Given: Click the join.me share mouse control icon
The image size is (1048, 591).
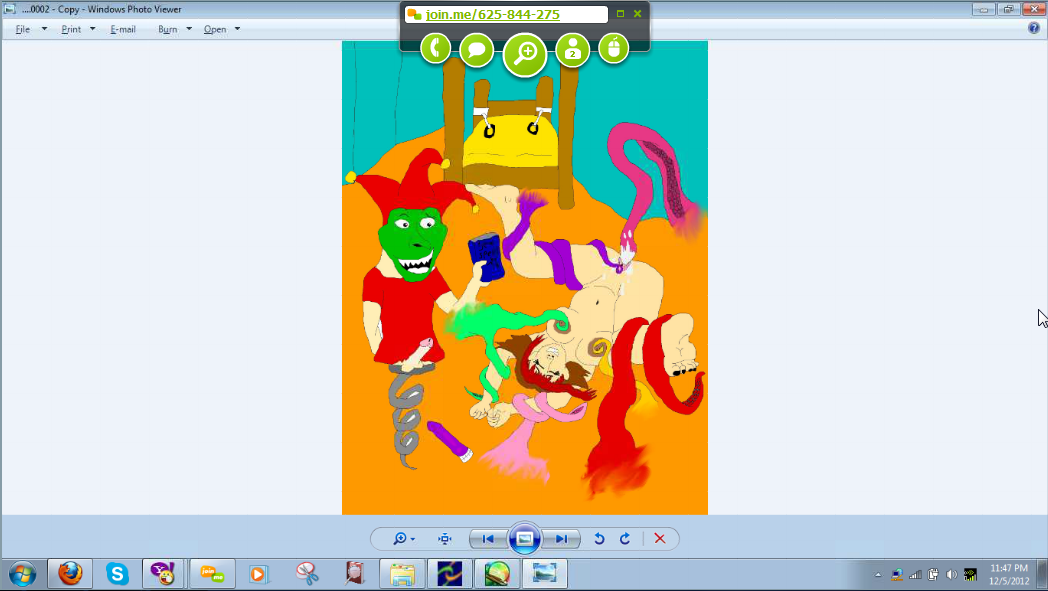Looking at the screenshot, I should [614, 48].
